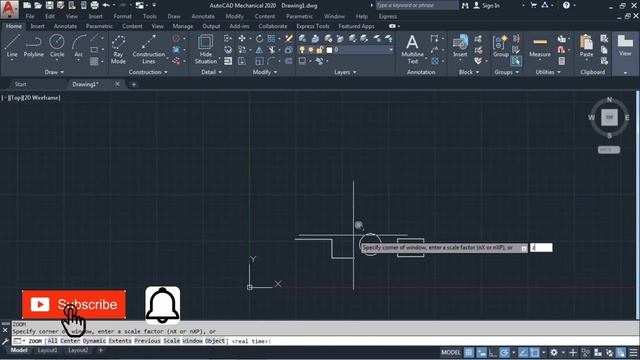The width and height of the screenshot is (640, 360).
Task: Expand the Utilities panel
Action: pyautogui.click(x=548, y=72)
